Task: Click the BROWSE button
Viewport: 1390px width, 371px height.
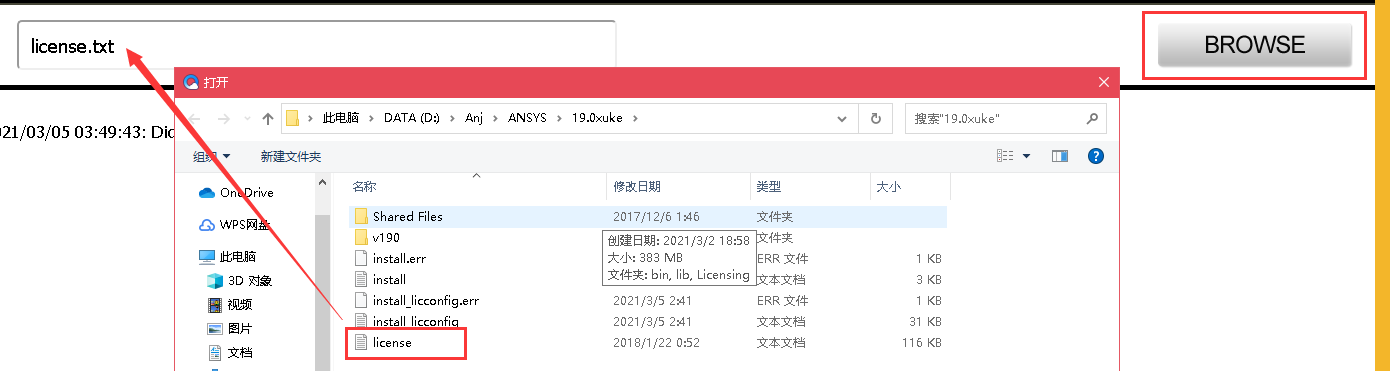Action: click(x=1254, y=45)
